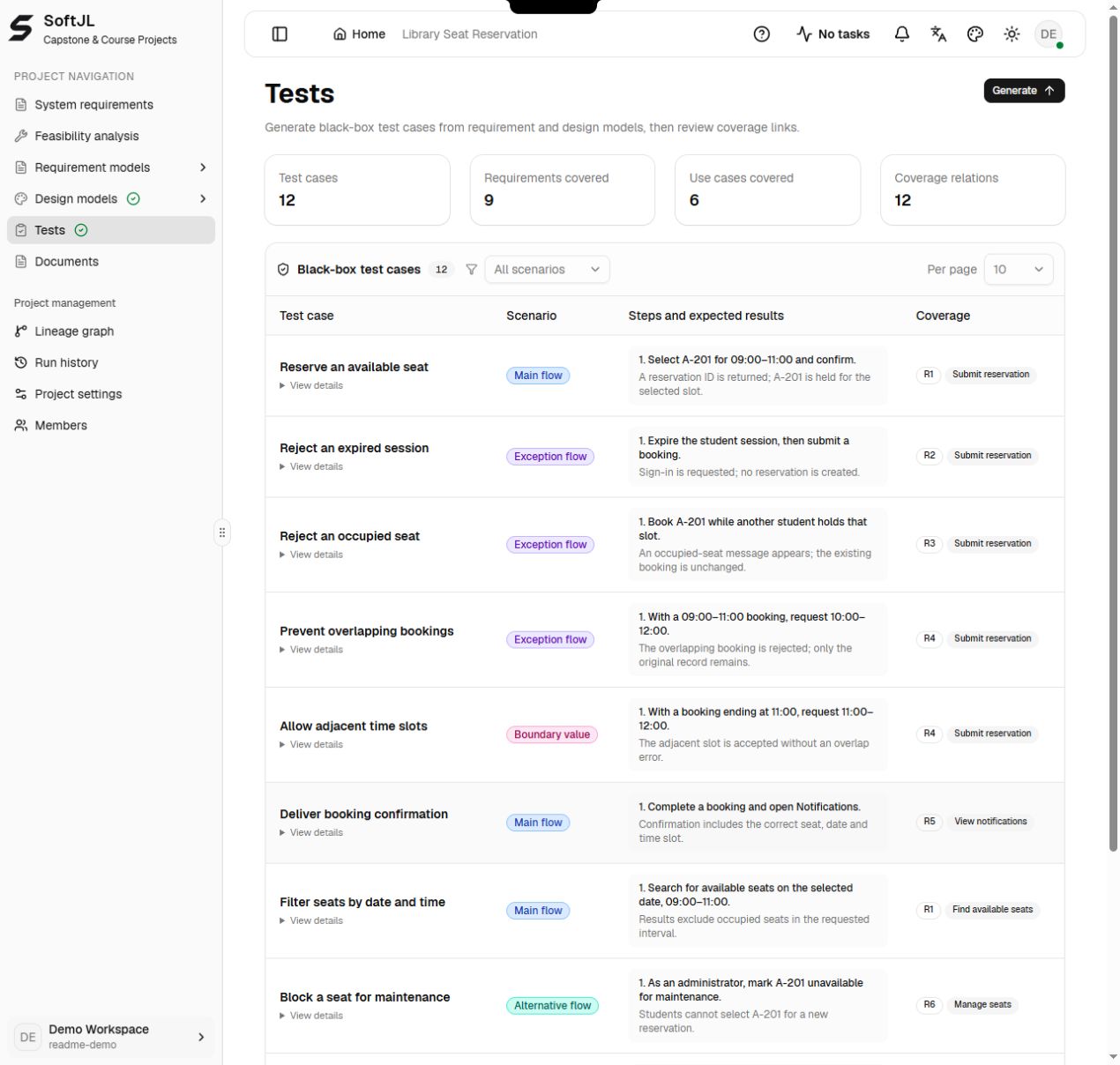Open Members page
The width and height of the screenshot is (1120, 1065).
111,426
